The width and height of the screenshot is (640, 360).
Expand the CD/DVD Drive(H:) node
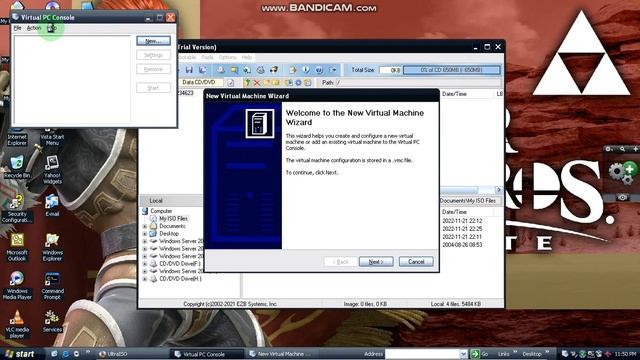145,279
